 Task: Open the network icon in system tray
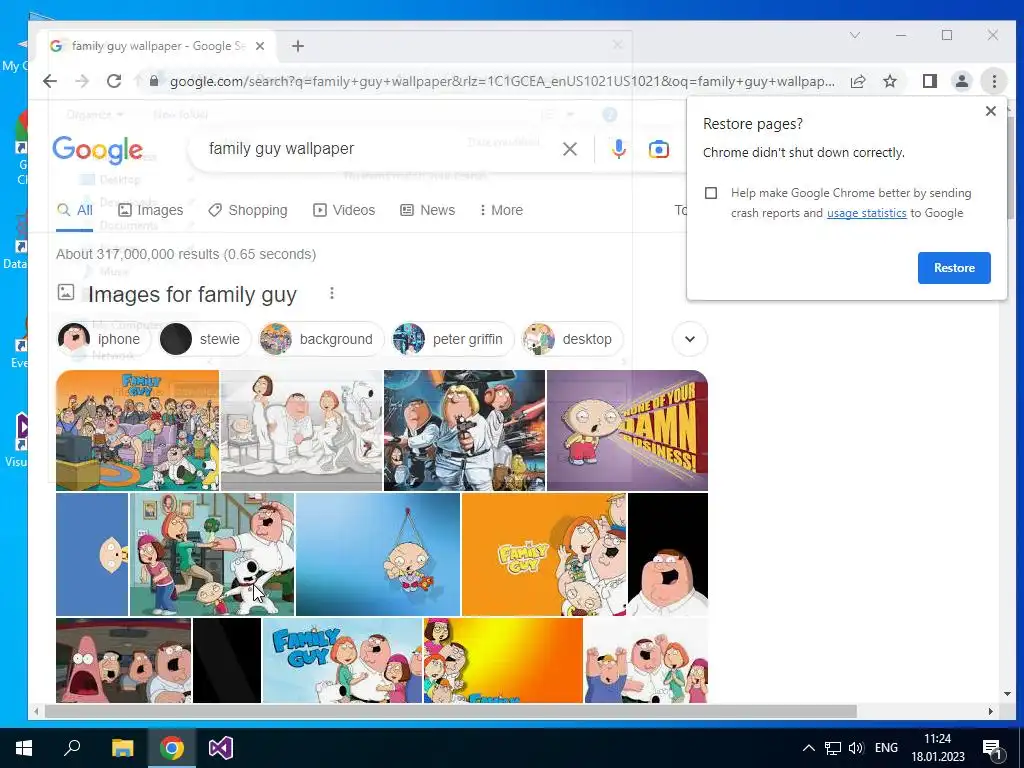(833, 748)
